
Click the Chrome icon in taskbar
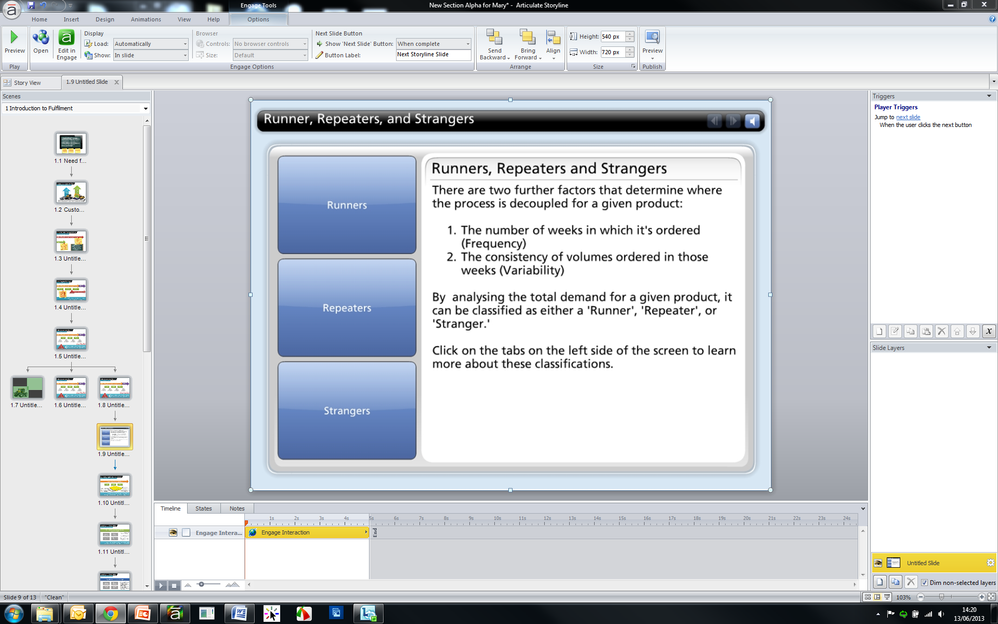coord(109,613)
